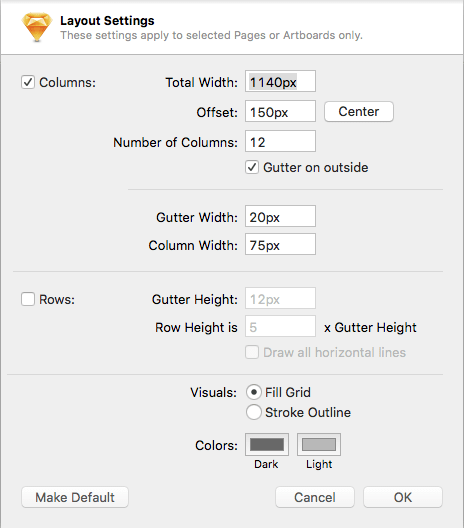Click the Gutter Height field

280,298
